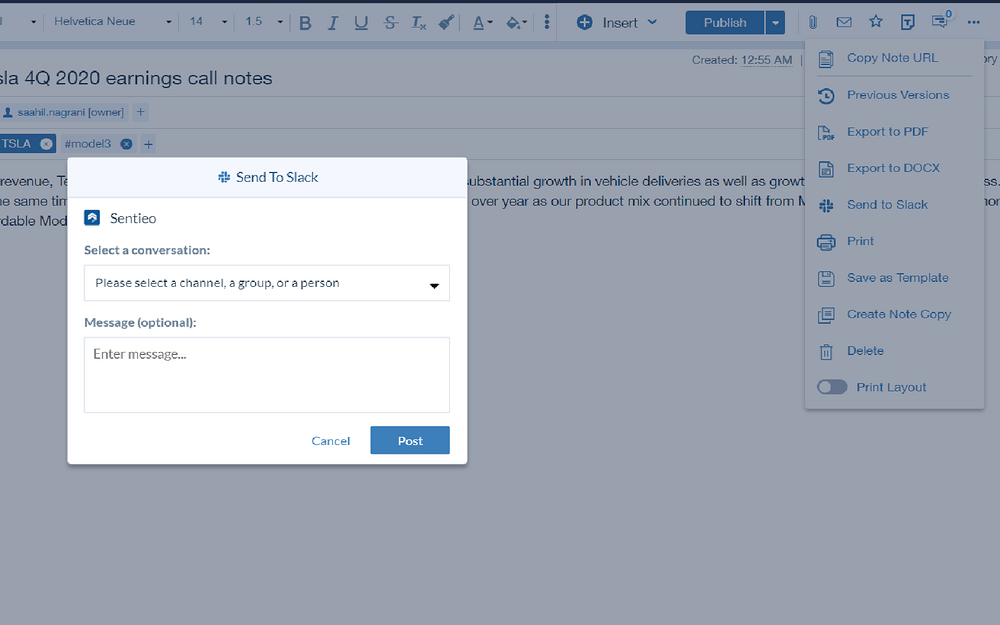Click the Sentieo workspace label
1000x625 pixels.
coord(133,219)
